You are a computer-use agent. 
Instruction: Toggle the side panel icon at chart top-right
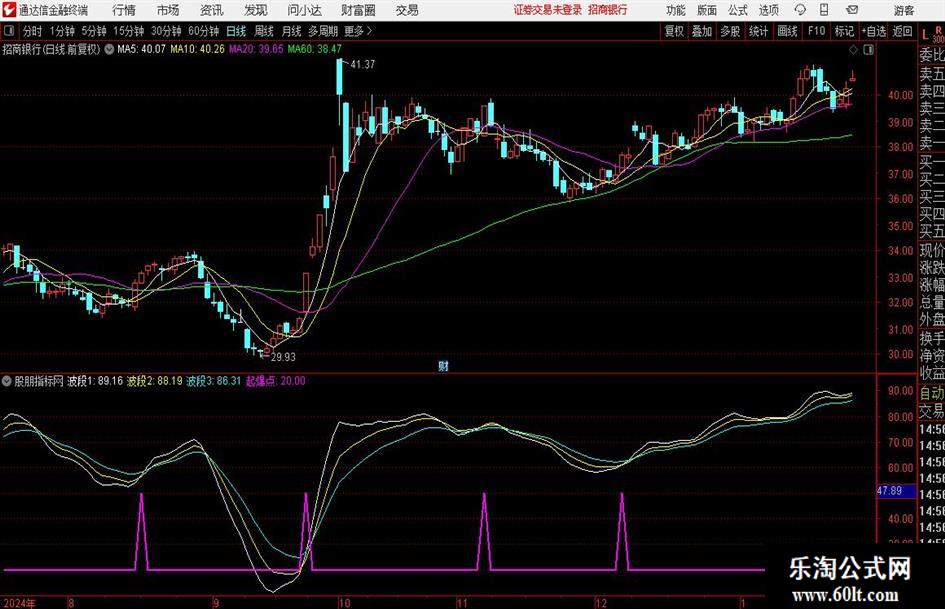[x=868, y=50]
